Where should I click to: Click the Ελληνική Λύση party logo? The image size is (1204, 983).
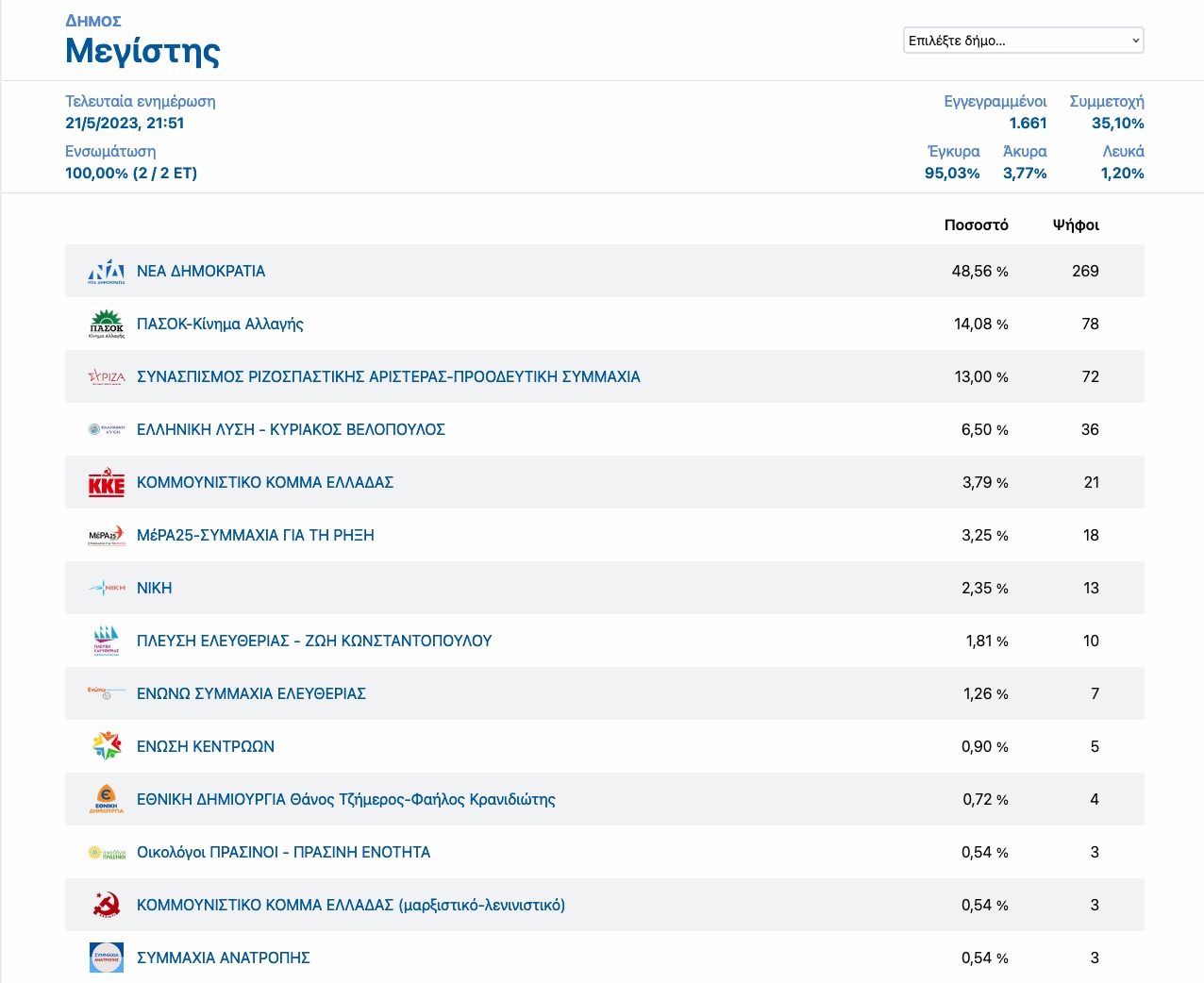click(106, 429)
